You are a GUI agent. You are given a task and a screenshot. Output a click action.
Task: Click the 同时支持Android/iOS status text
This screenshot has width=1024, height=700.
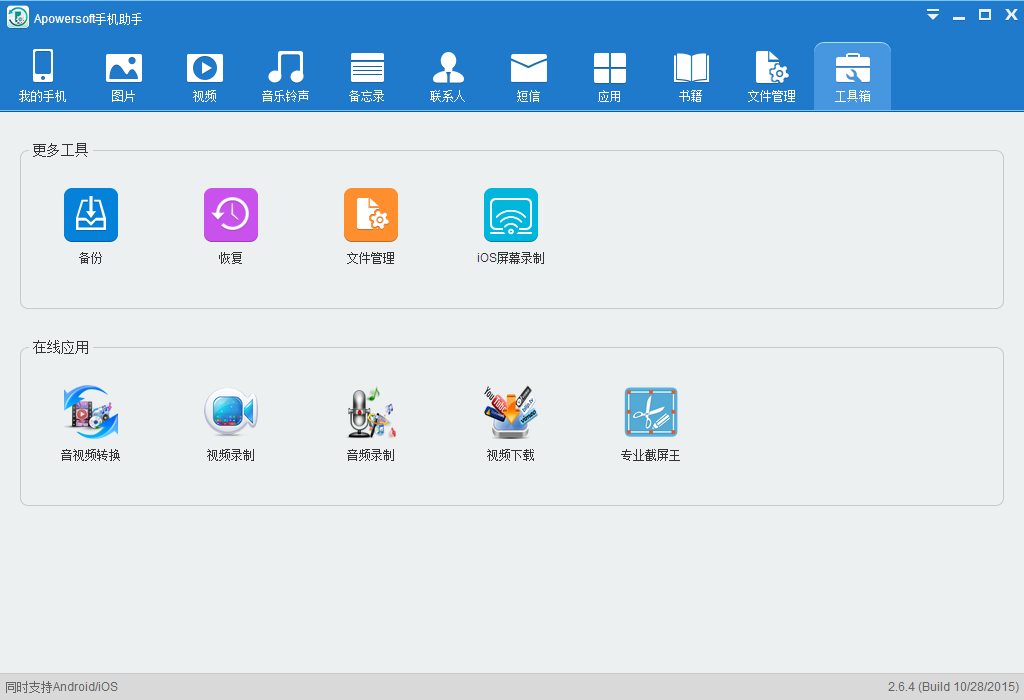tap(61, 687)
